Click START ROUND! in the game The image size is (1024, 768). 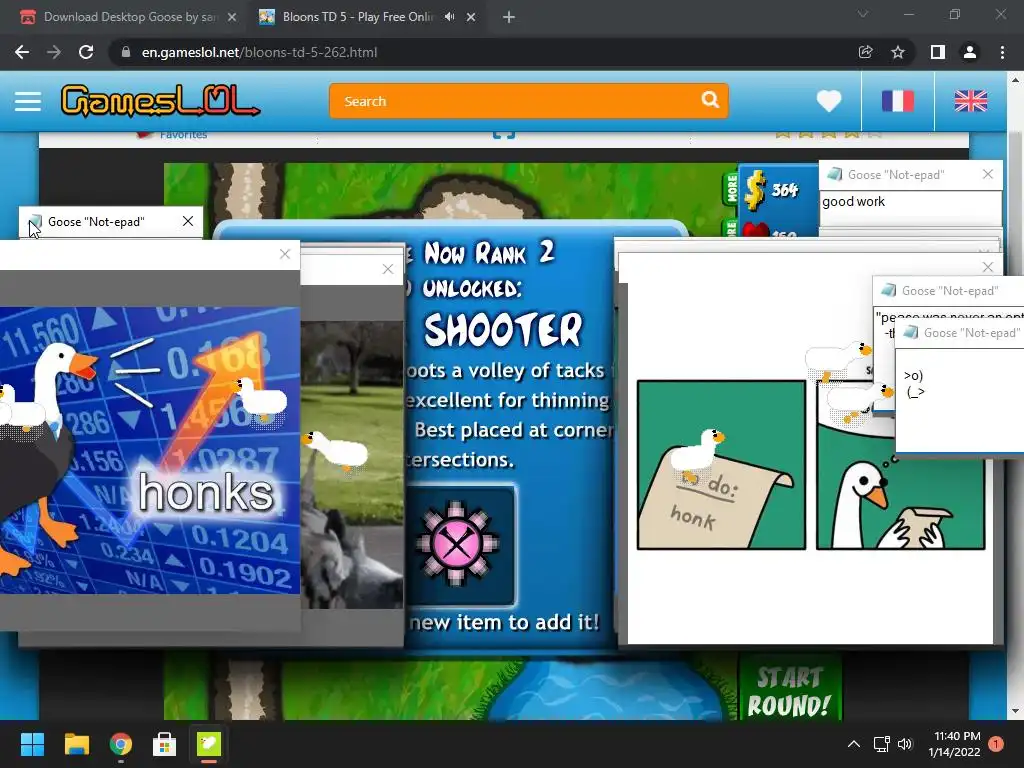pos(789,691)
